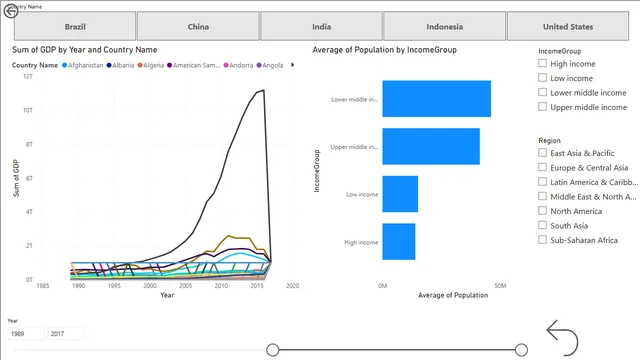Show more legend entries with arrow
Image resolution: width=640 pixels, height=360 pixels.
coord(292,65)
